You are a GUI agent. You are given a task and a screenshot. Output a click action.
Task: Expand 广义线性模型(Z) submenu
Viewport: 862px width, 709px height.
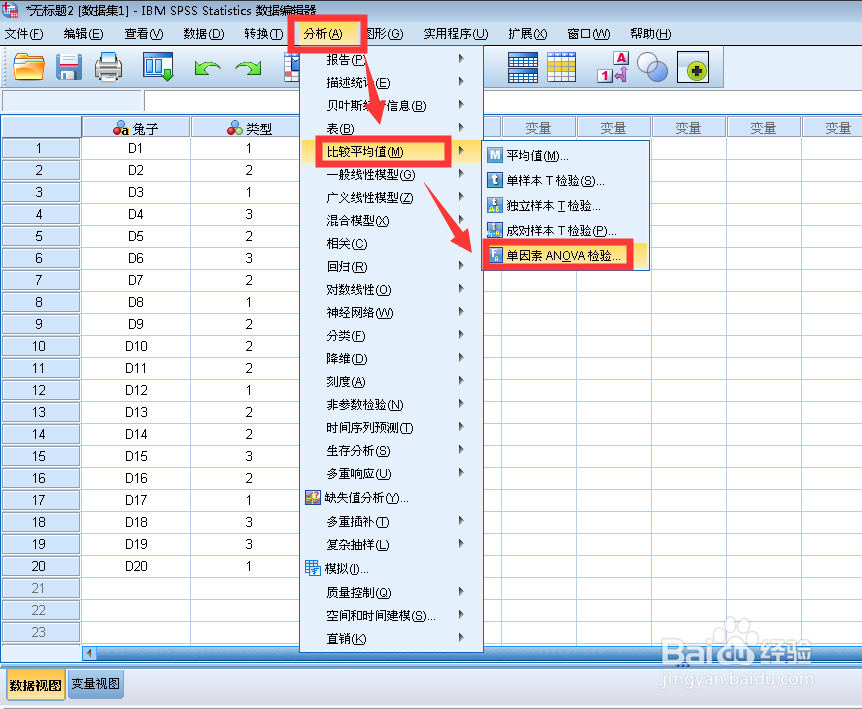point(391,198)
